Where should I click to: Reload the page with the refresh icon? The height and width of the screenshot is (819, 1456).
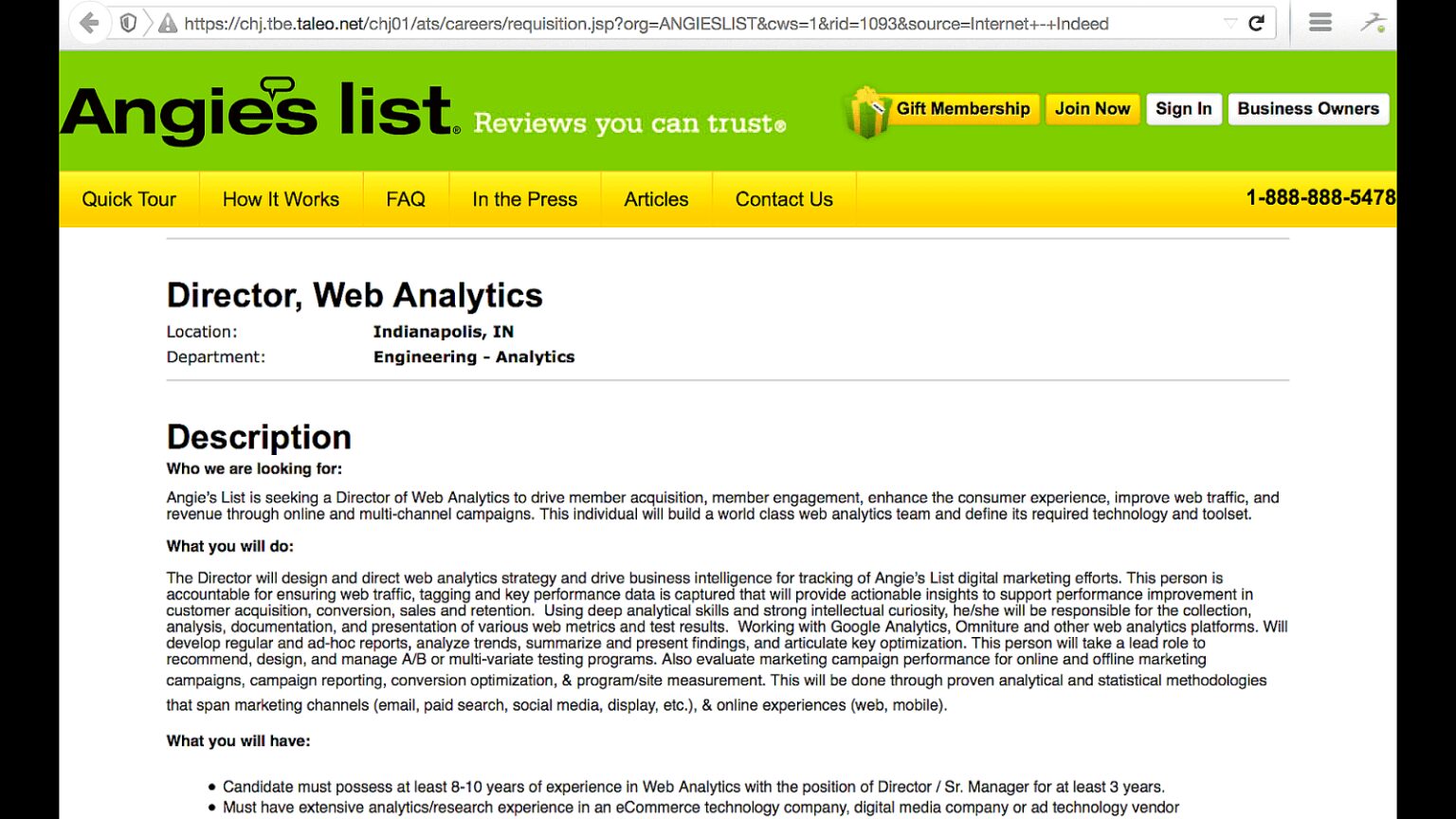click(1257, 23)
